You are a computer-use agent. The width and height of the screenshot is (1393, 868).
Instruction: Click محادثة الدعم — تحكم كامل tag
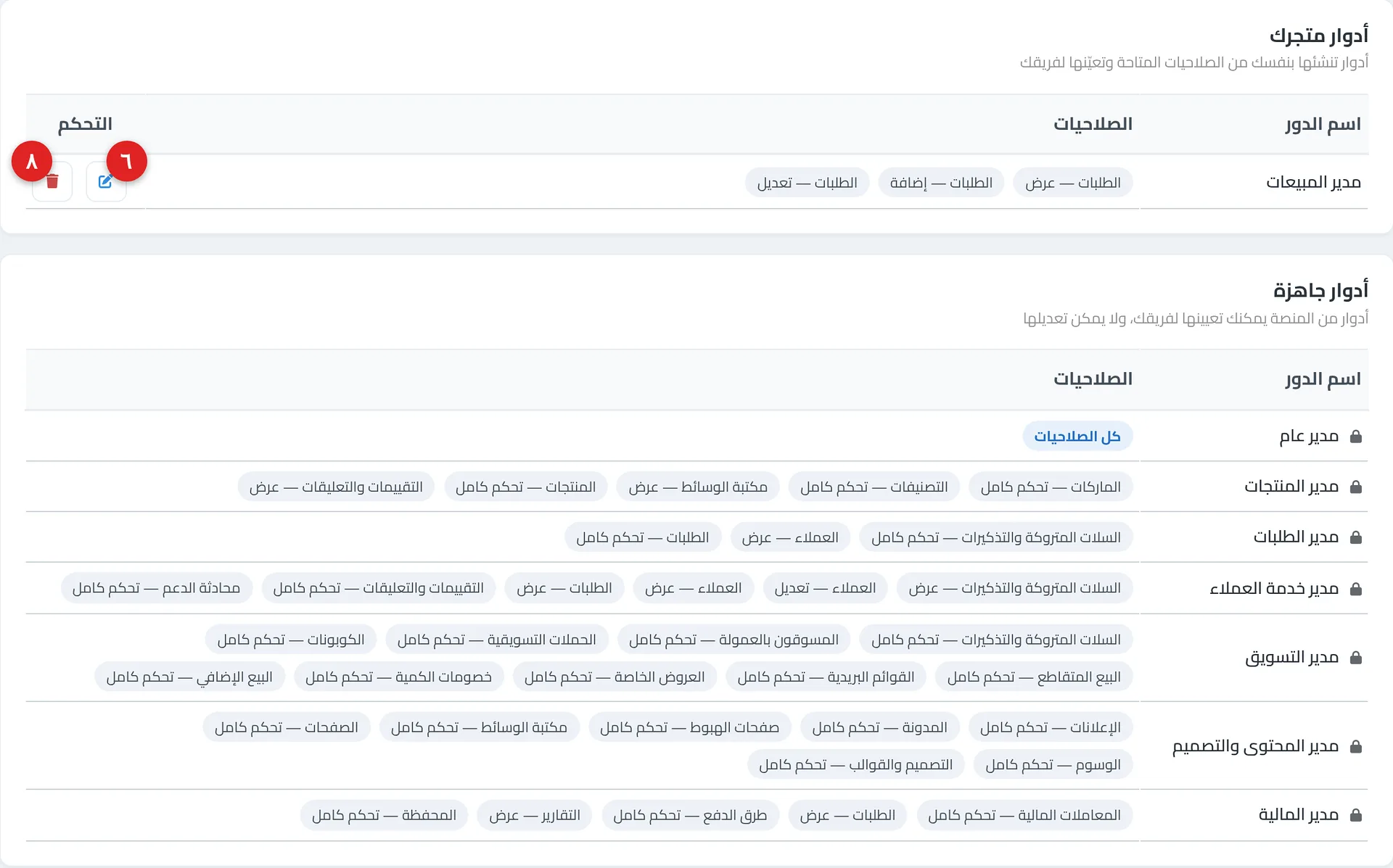click(x=156, y=588)
